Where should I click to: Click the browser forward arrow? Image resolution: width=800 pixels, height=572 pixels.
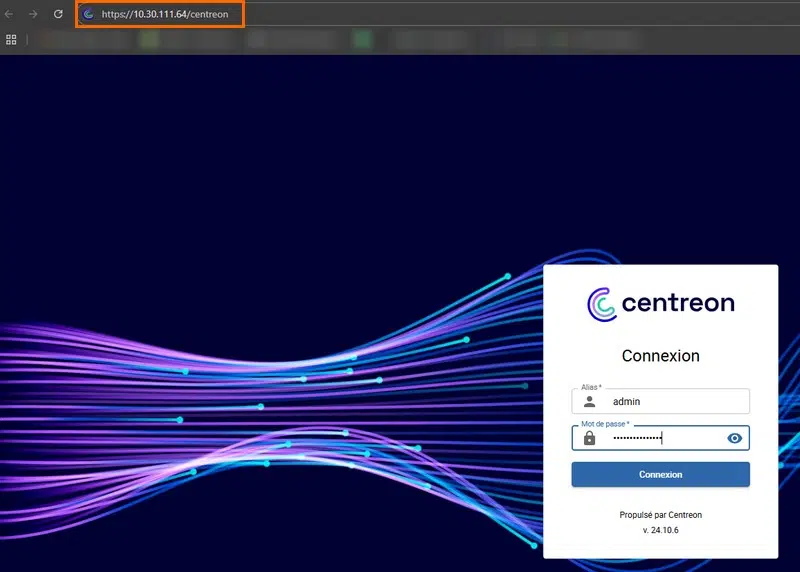(33, 14)
